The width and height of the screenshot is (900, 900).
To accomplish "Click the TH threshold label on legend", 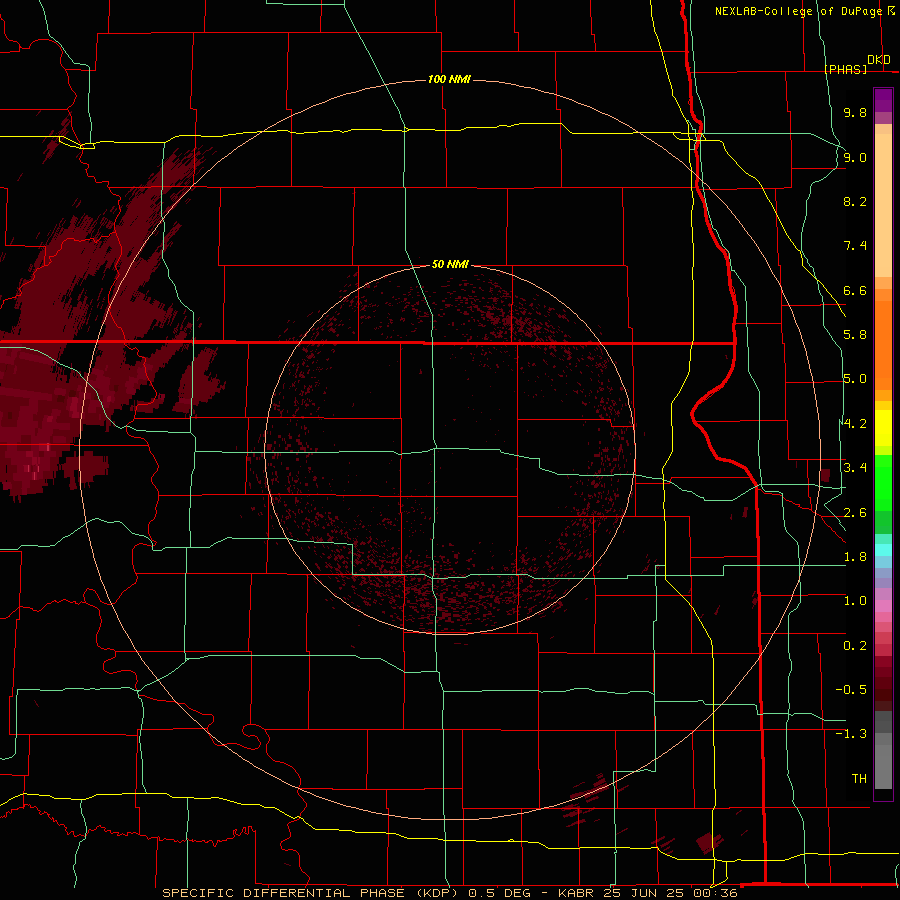I will point(859,779).
